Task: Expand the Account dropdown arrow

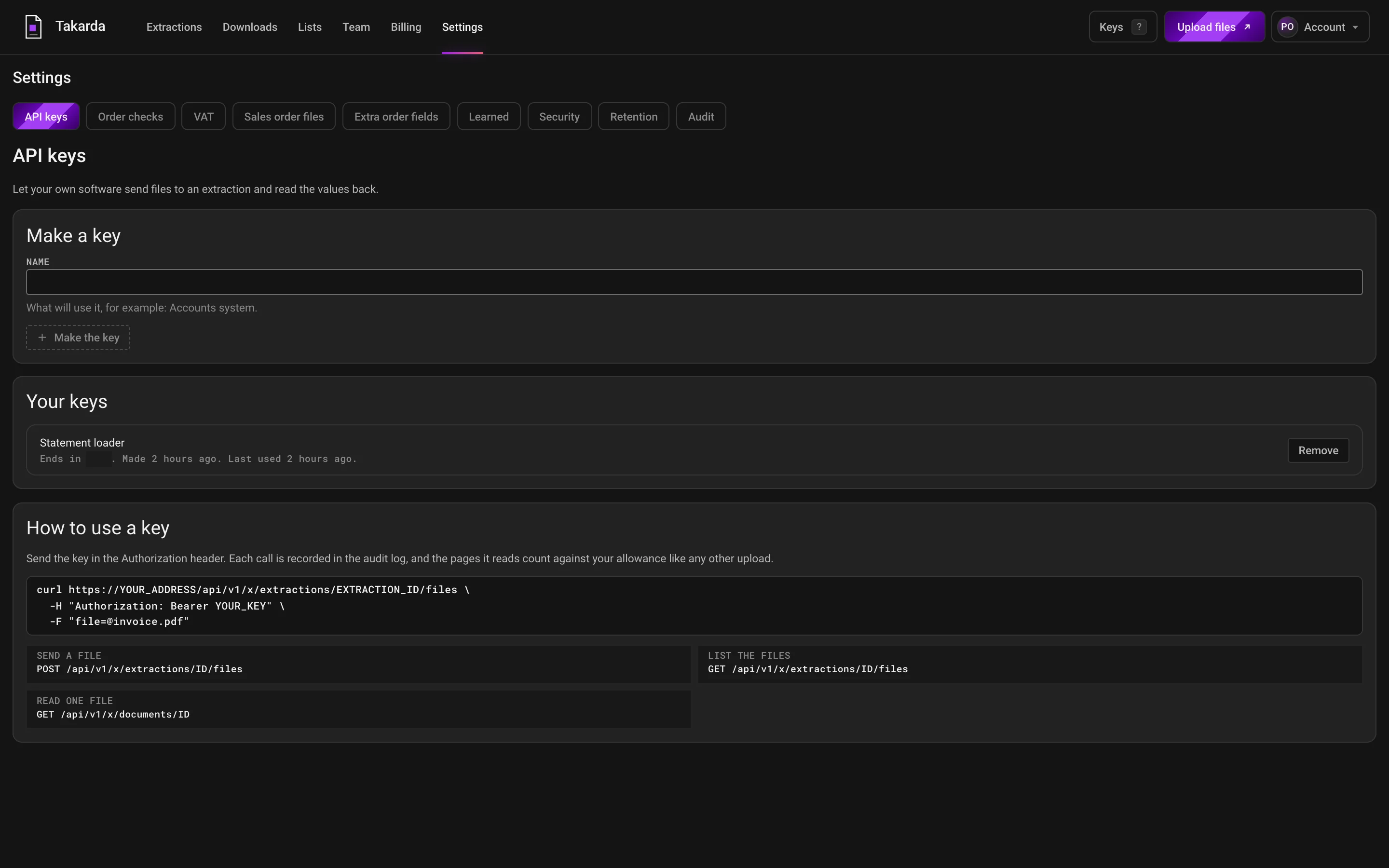Action: (1355, 27)
